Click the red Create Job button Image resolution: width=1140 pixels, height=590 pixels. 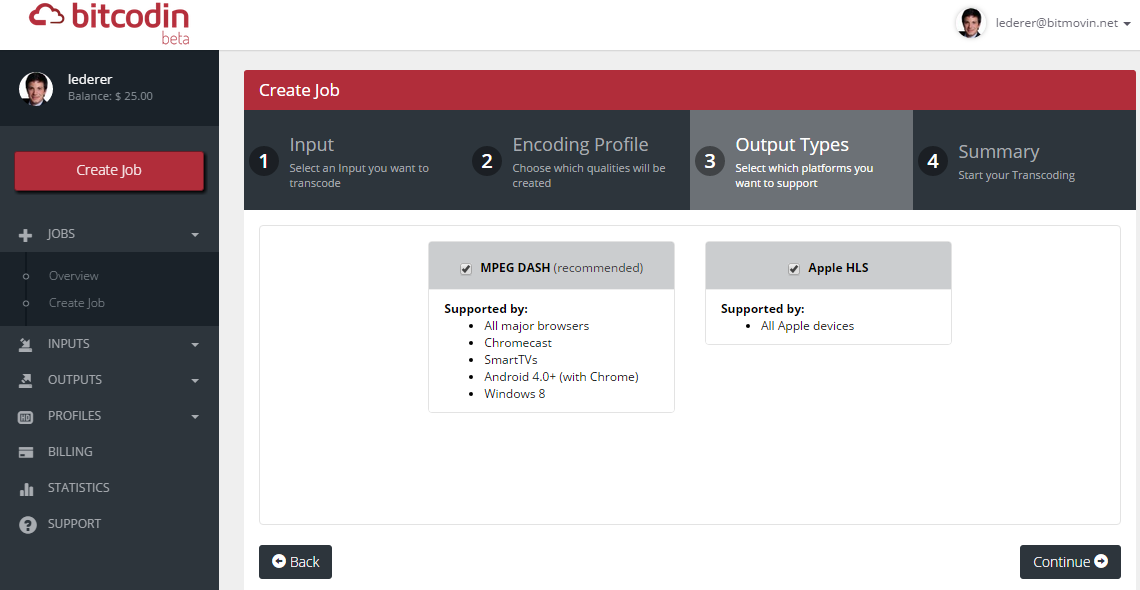(x=109, y=170)
